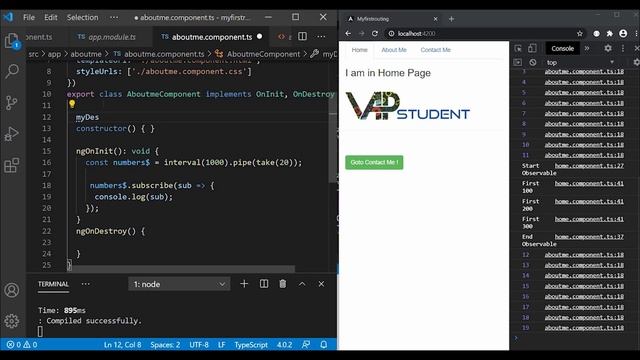
Task: Click the 4.0.2 TypeScript version entry
Action: (x=284, y=344)
